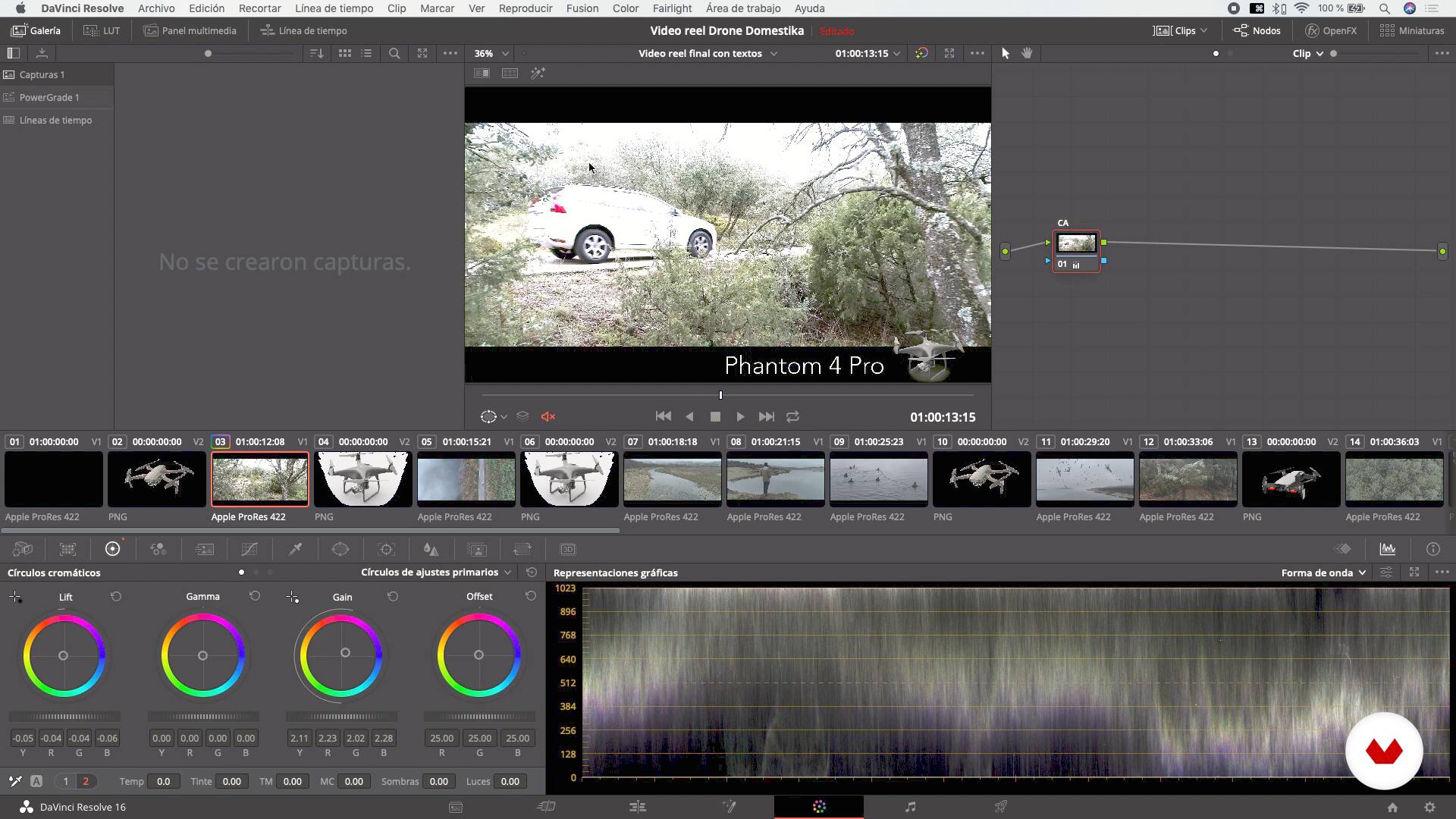1456x819 pixels.
Task: Select the hand pan tool in node editor
Action: tap(1027, 53)
